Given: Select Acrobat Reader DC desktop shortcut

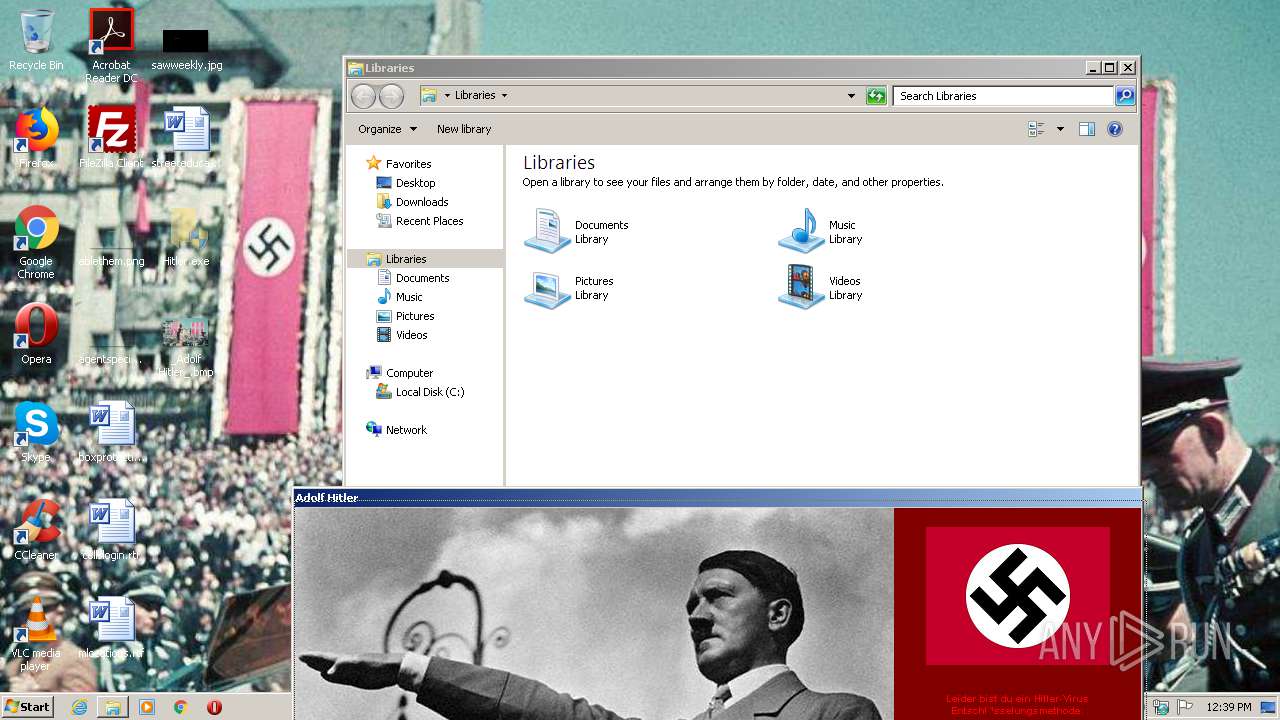Looking at the screenshot, I should (111, 46).
